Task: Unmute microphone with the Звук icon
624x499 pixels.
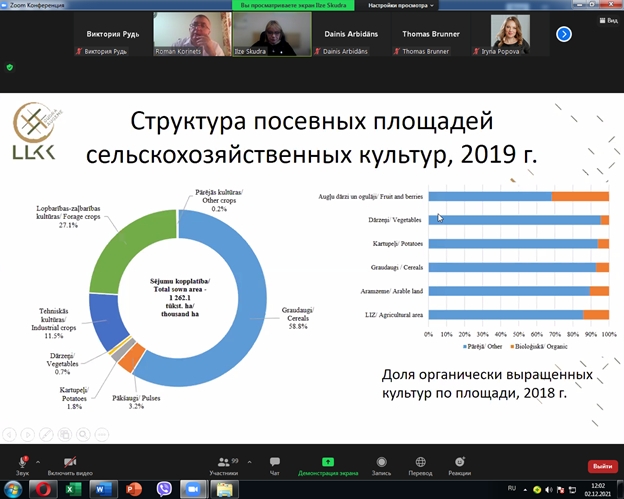Action: 20,462
